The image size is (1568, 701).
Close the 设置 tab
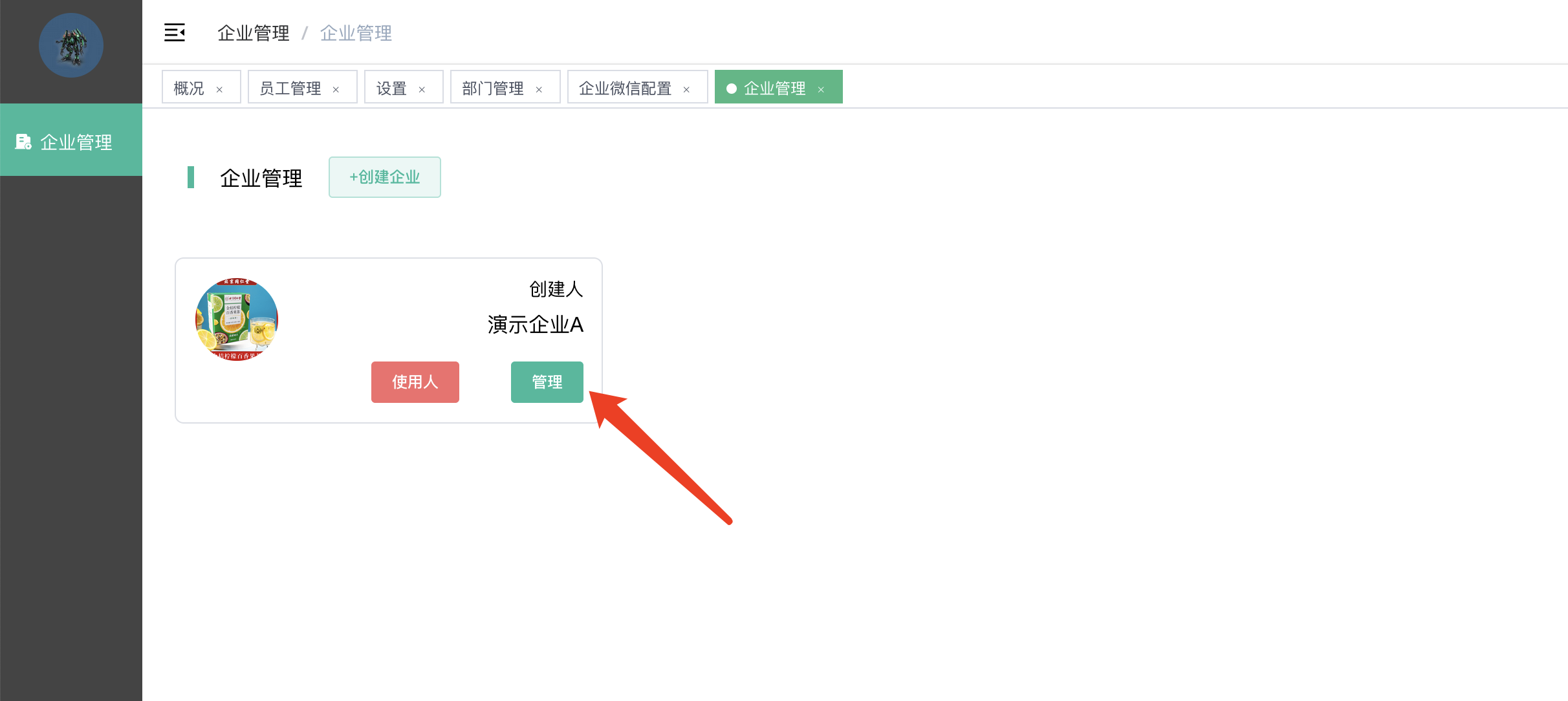422,89
